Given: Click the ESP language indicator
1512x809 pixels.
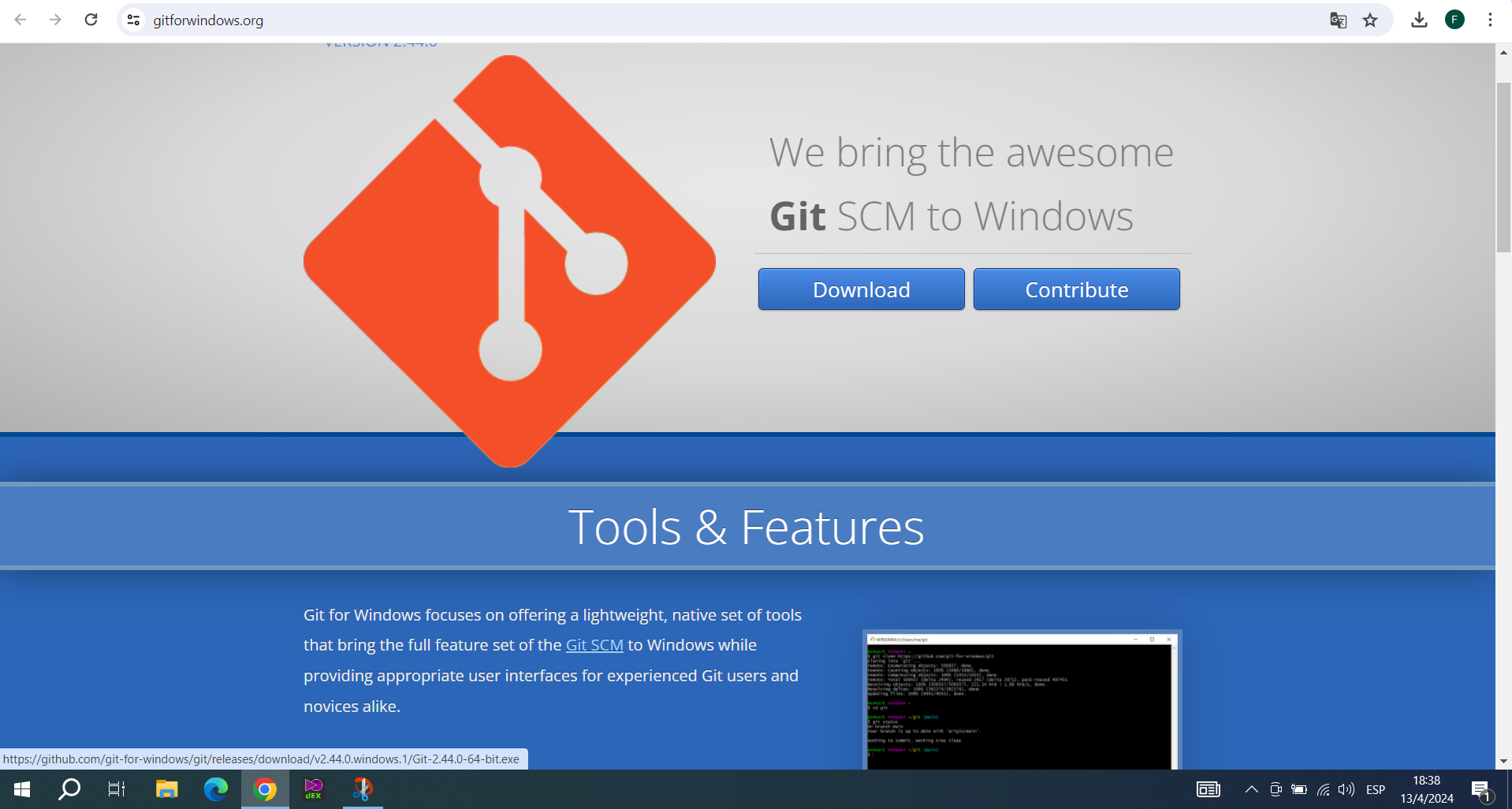Looking at the screenshot, I should (x=1376, y=789).
